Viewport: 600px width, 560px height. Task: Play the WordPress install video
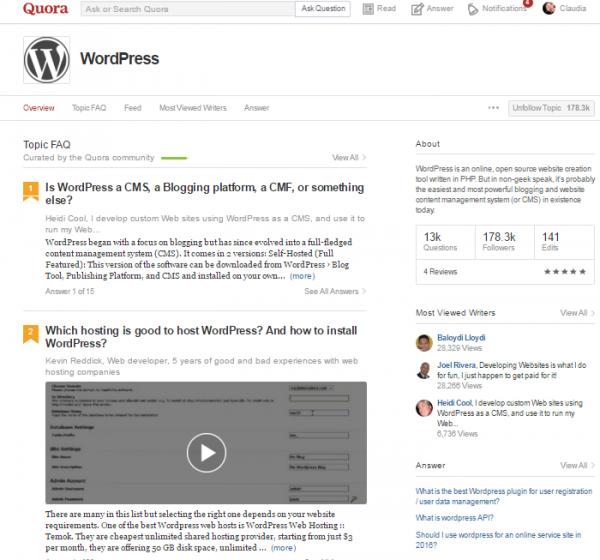(206, 453)
